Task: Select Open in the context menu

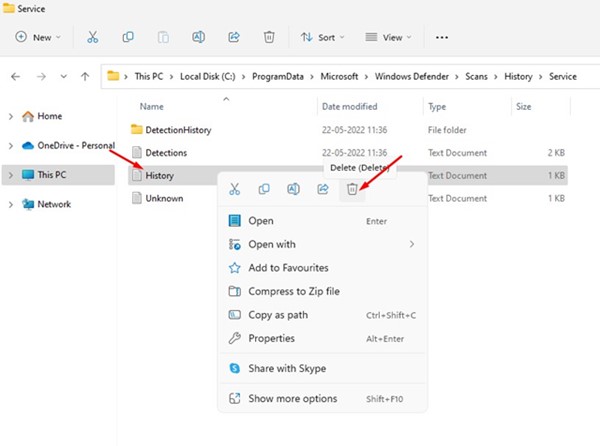Action: tap(322, 221)
